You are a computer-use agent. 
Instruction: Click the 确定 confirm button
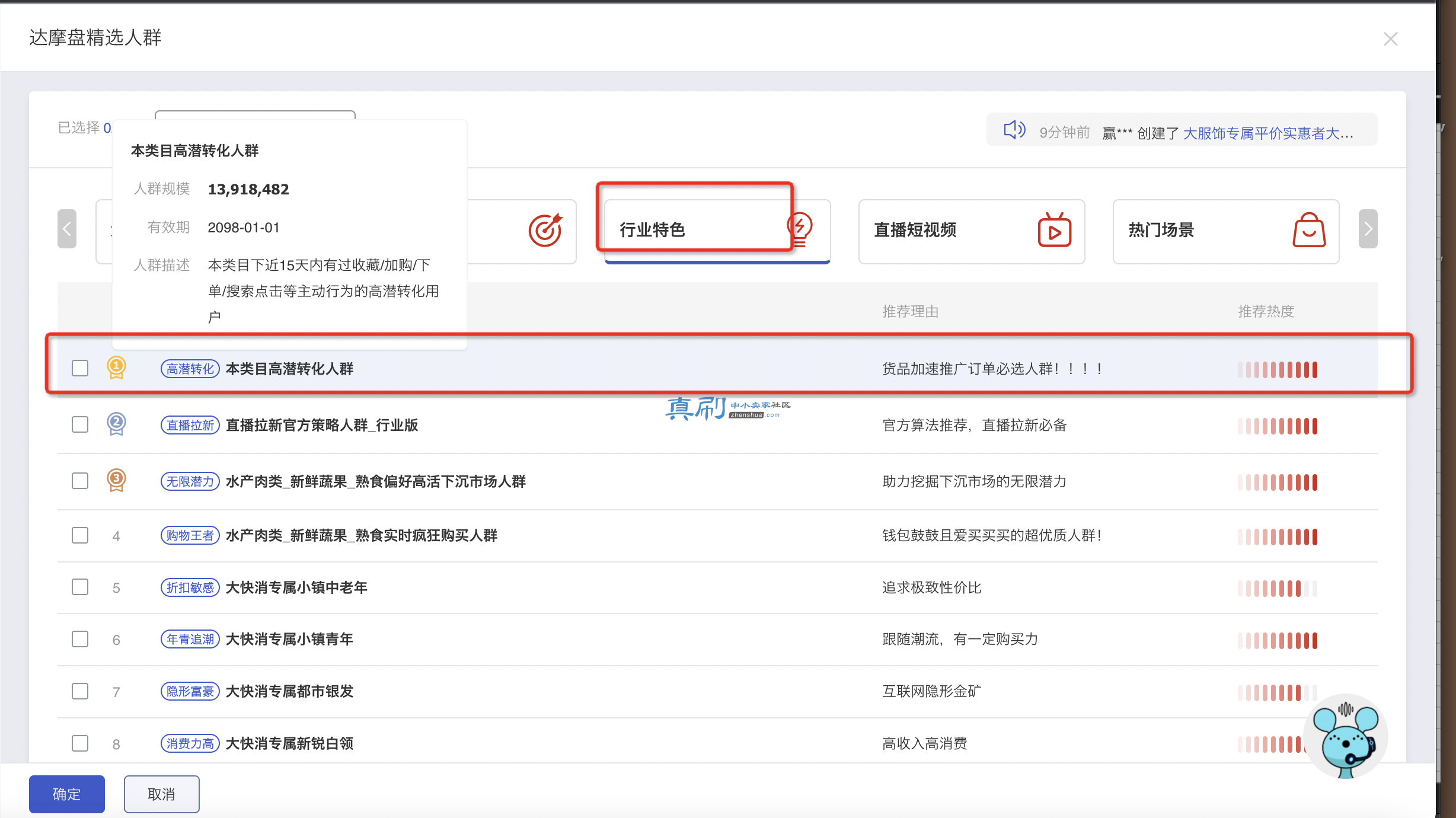(x=67, y=794)
